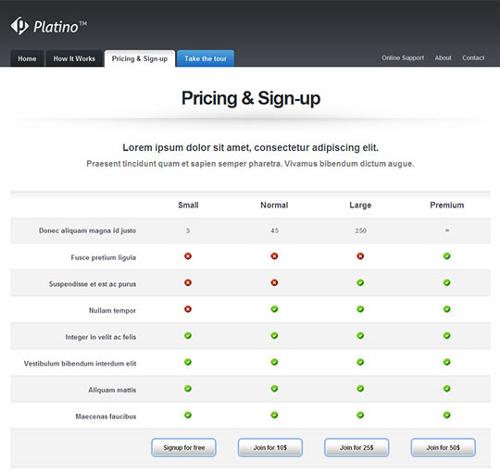Click the Aliquam mattis row label
The image size is (500, 472).
112,390
